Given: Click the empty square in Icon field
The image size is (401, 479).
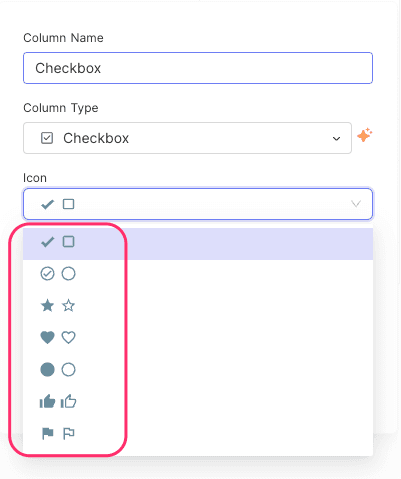Looking at the screenshot, I should pos(69,204).
